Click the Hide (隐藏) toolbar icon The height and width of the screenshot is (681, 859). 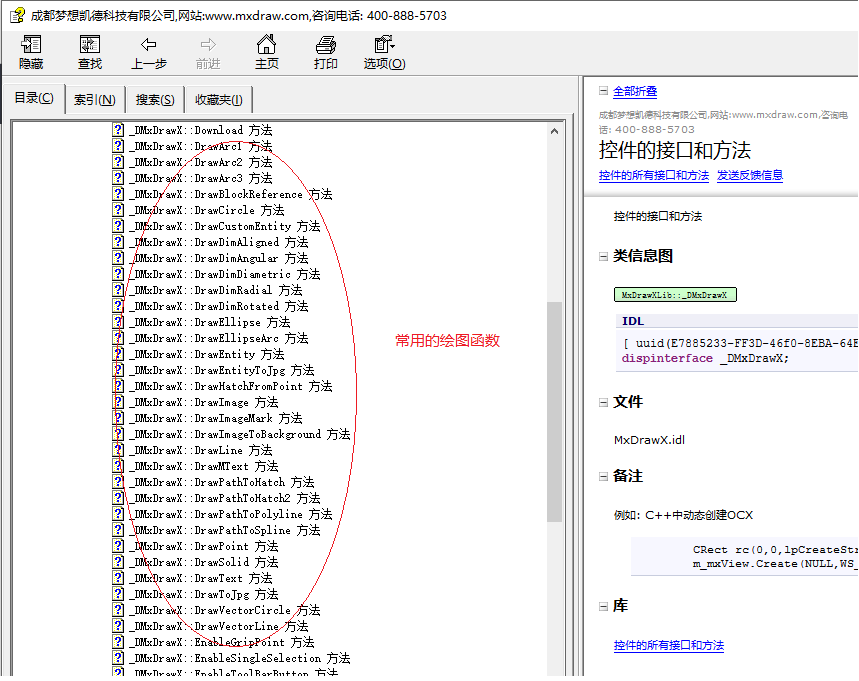[x=31, y=45]
